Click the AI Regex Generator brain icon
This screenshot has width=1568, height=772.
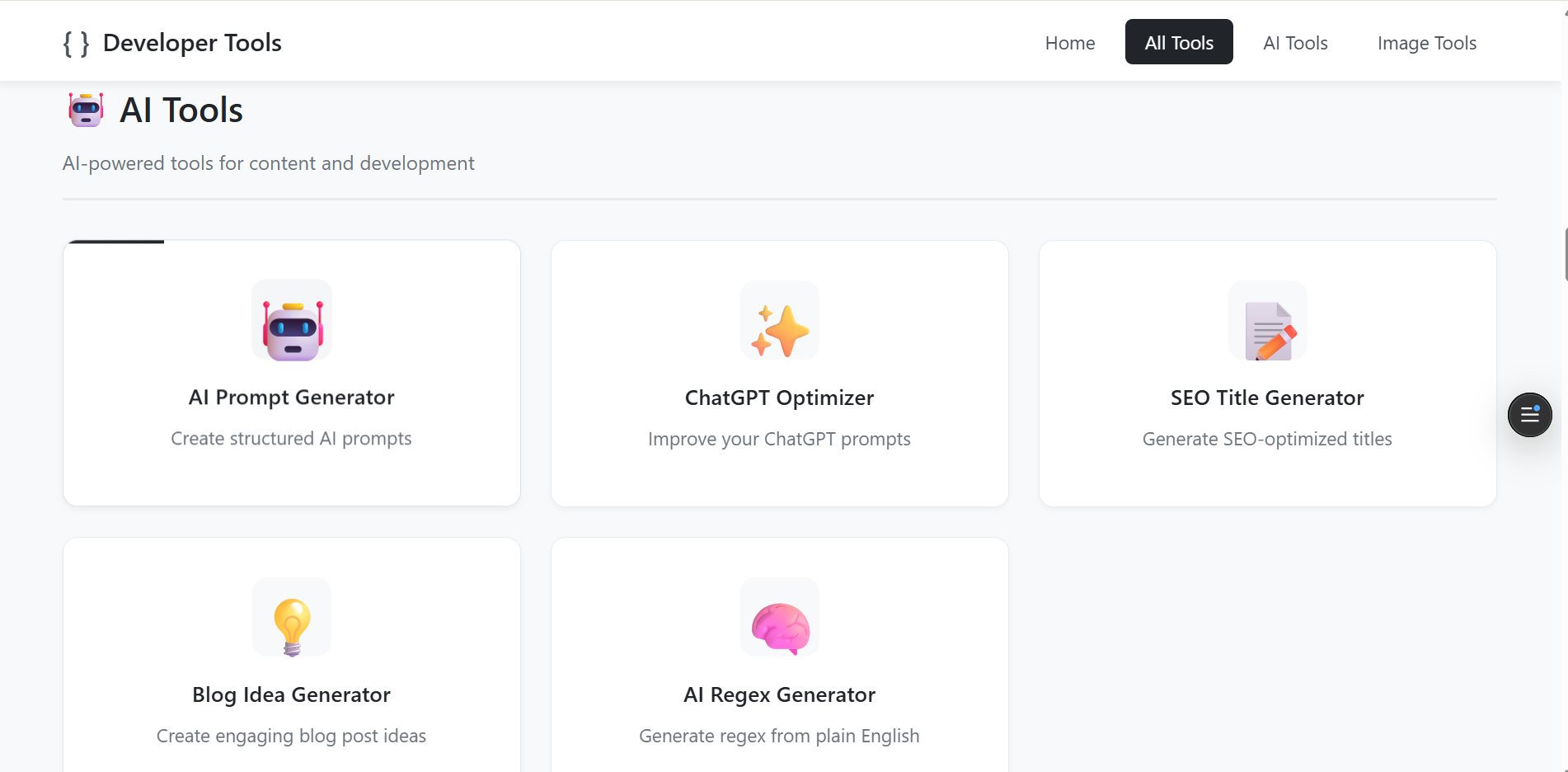click(780, 617)
